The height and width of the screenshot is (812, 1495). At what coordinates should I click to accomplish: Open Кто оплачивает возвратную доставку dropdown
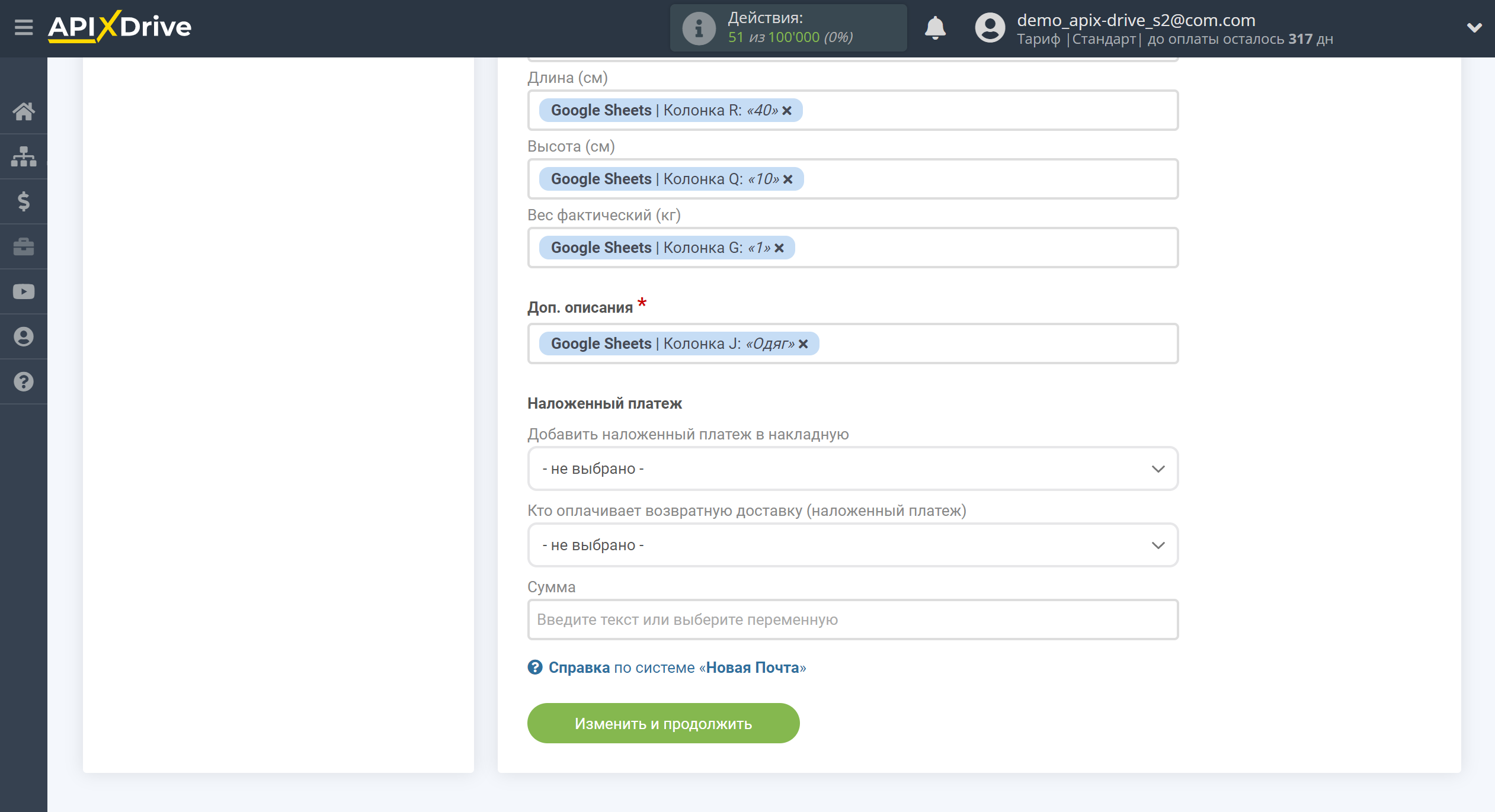(x=853, y=545)
